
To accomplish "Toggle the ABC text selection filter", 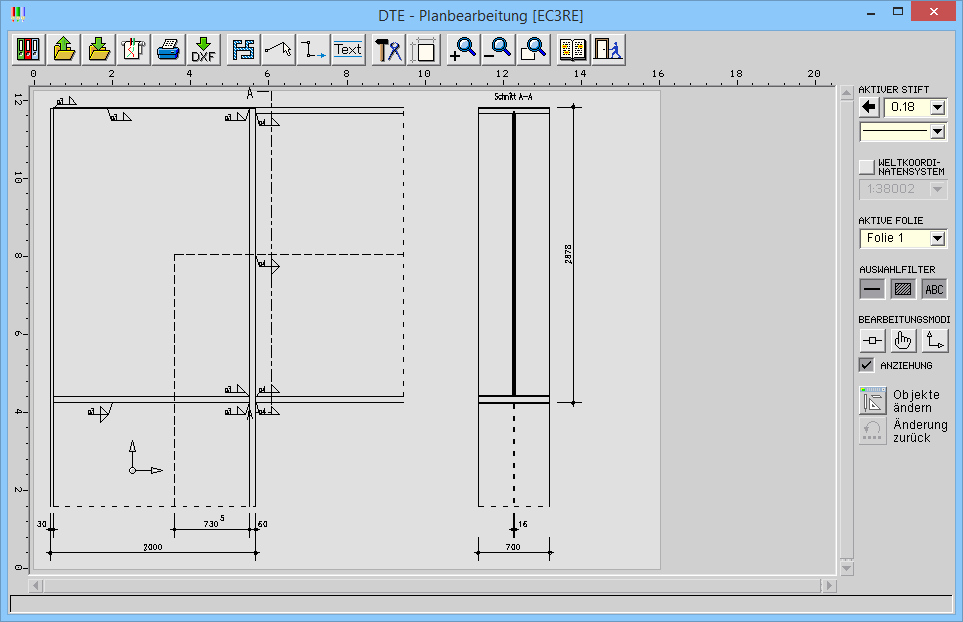I will point(934,289).
